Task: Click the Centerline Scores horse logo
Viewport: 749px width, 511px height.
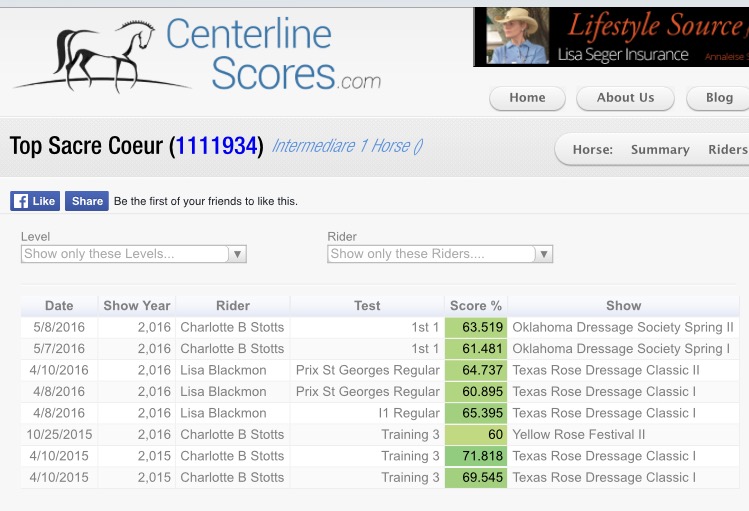Action: (x=197, y=55)
